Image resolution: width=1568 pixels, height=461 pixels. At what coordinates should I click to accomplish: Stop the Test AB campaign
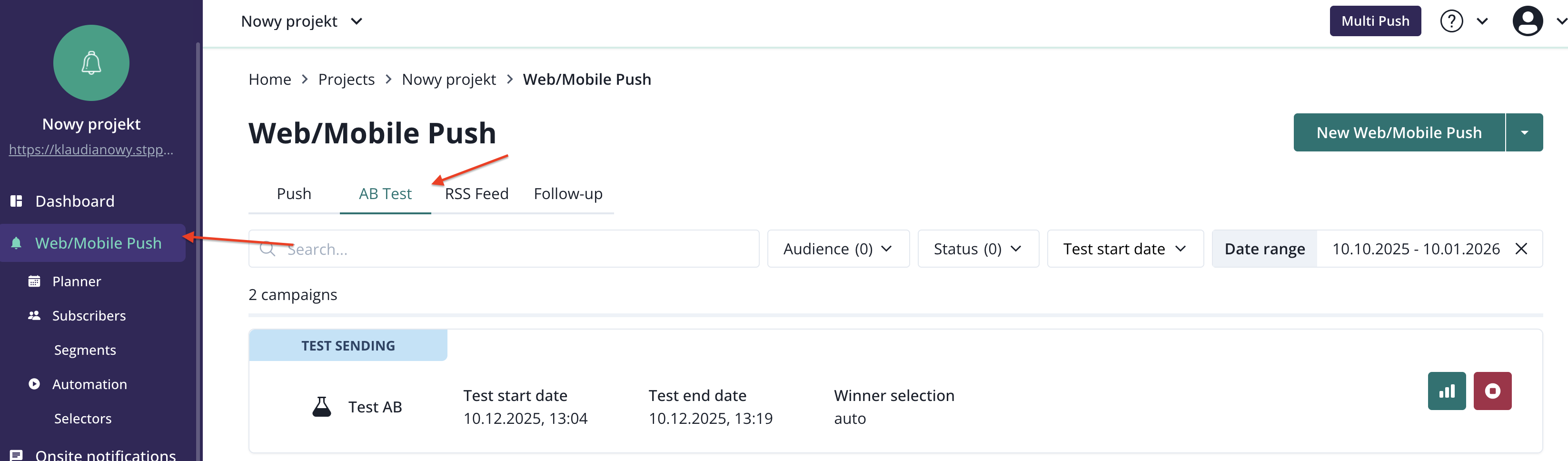click(x=1492, y=391)
